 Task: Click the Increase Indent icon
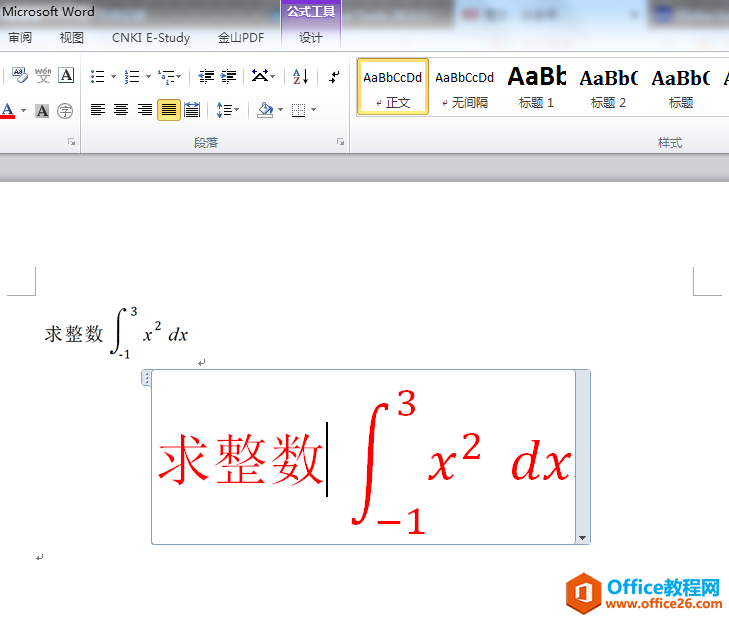(228, 76)
